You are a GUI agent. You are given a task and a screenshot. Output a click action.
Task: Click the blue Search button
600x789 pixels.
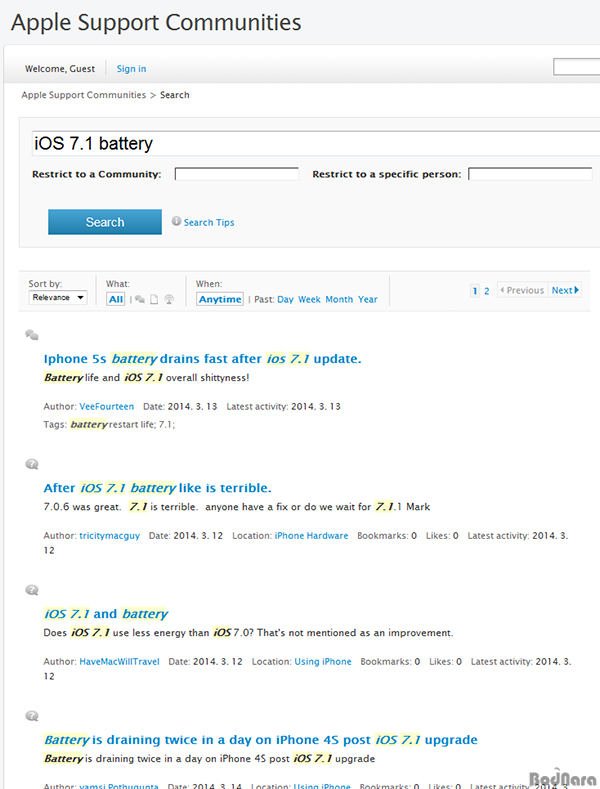105,222
